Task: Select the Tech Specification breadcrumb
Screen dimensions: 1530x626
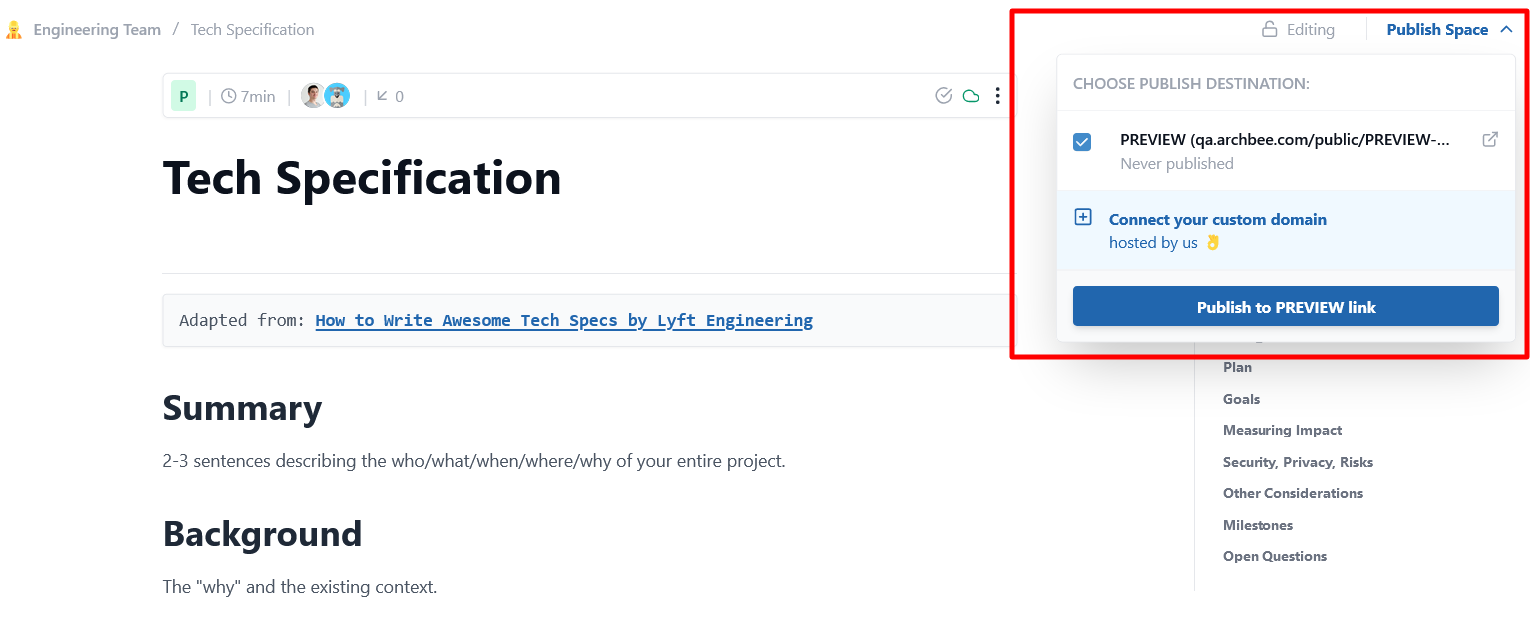Action: click(252, 29)
